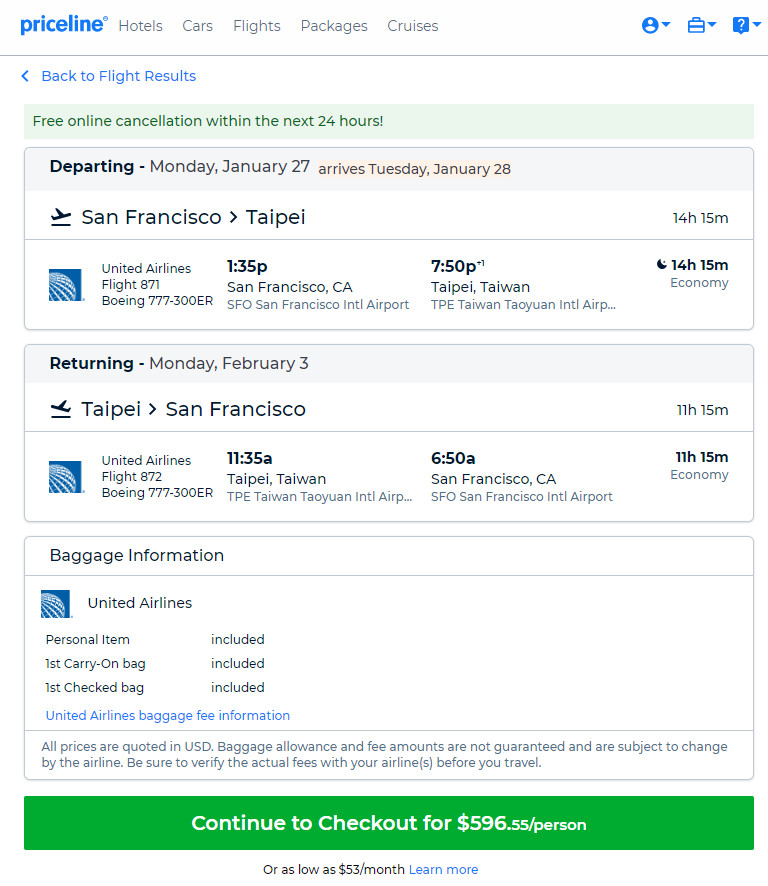Open United Airlines baggage fee information link
The height and width of the screenshot is (886, 768).
(168, 715)
